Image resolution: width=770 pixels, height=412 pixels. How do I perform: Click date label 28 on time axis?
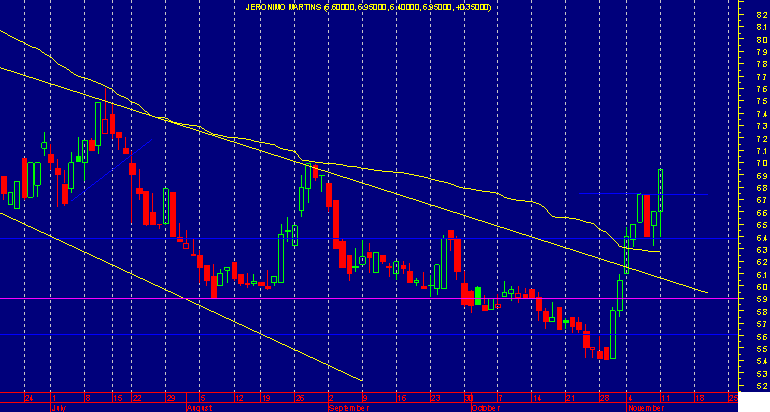pos(605,398)
